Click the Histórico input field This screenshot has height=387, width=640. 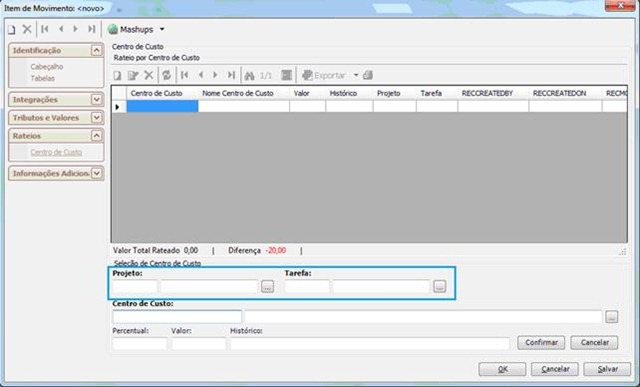pyautogui.click(x=370, y=344)
